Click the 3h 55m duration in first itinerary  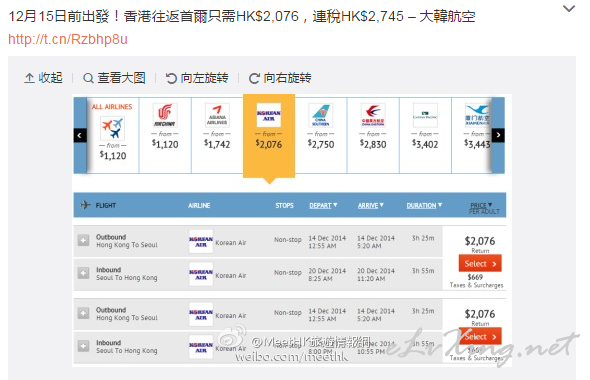coord(423,271)
